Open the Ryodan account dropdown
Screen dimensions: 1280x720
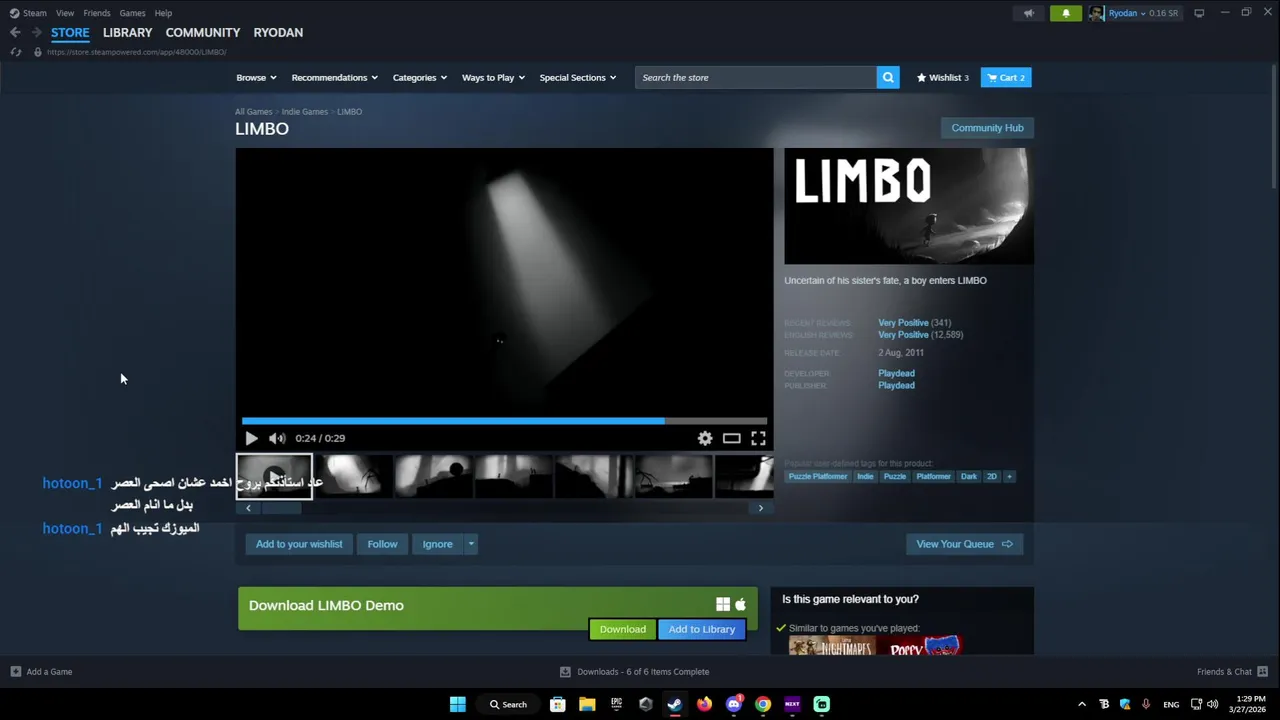pyautogui.click(x=1127, y=13)
